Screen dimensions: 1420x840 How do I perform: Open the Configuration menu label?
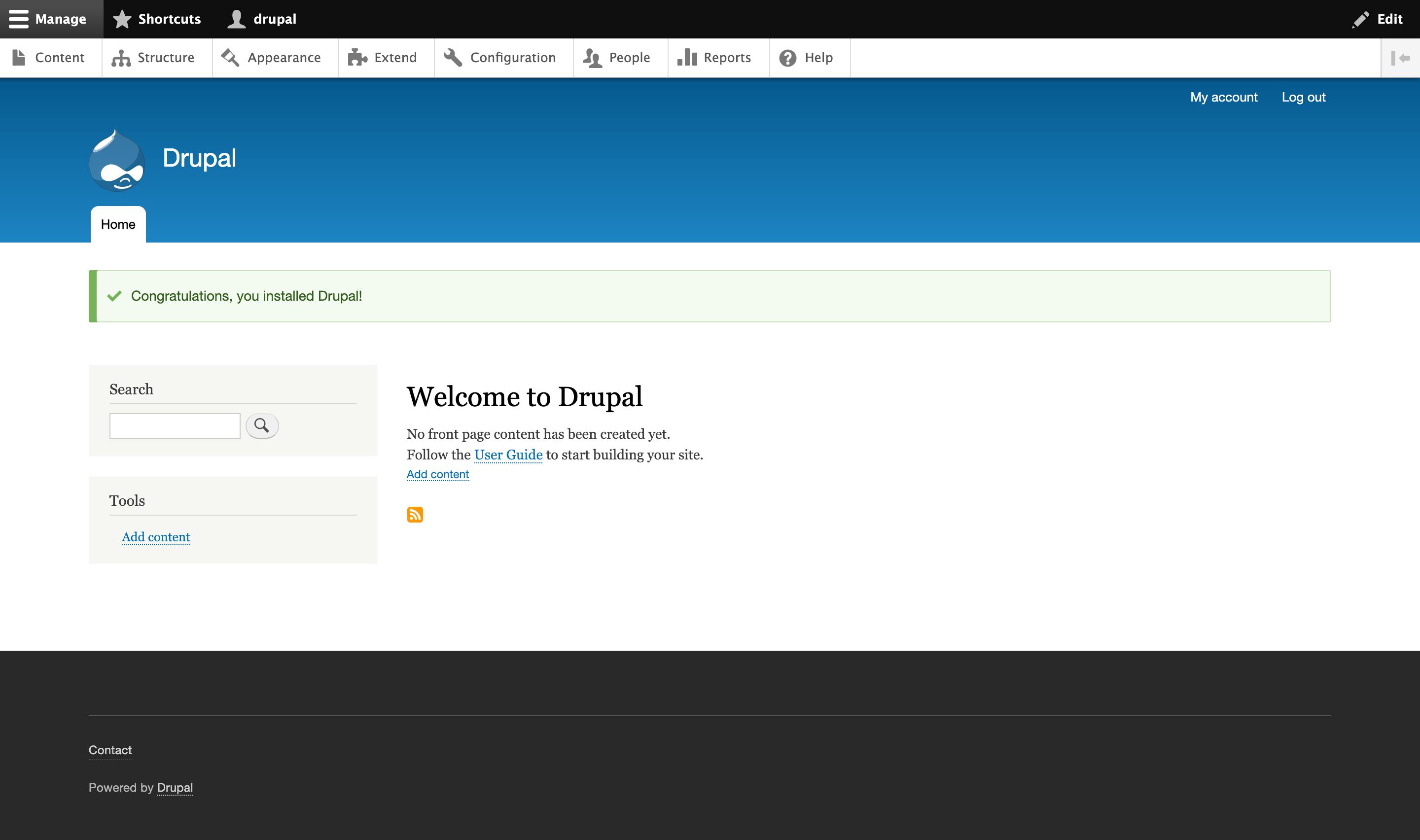pos(513,58)
